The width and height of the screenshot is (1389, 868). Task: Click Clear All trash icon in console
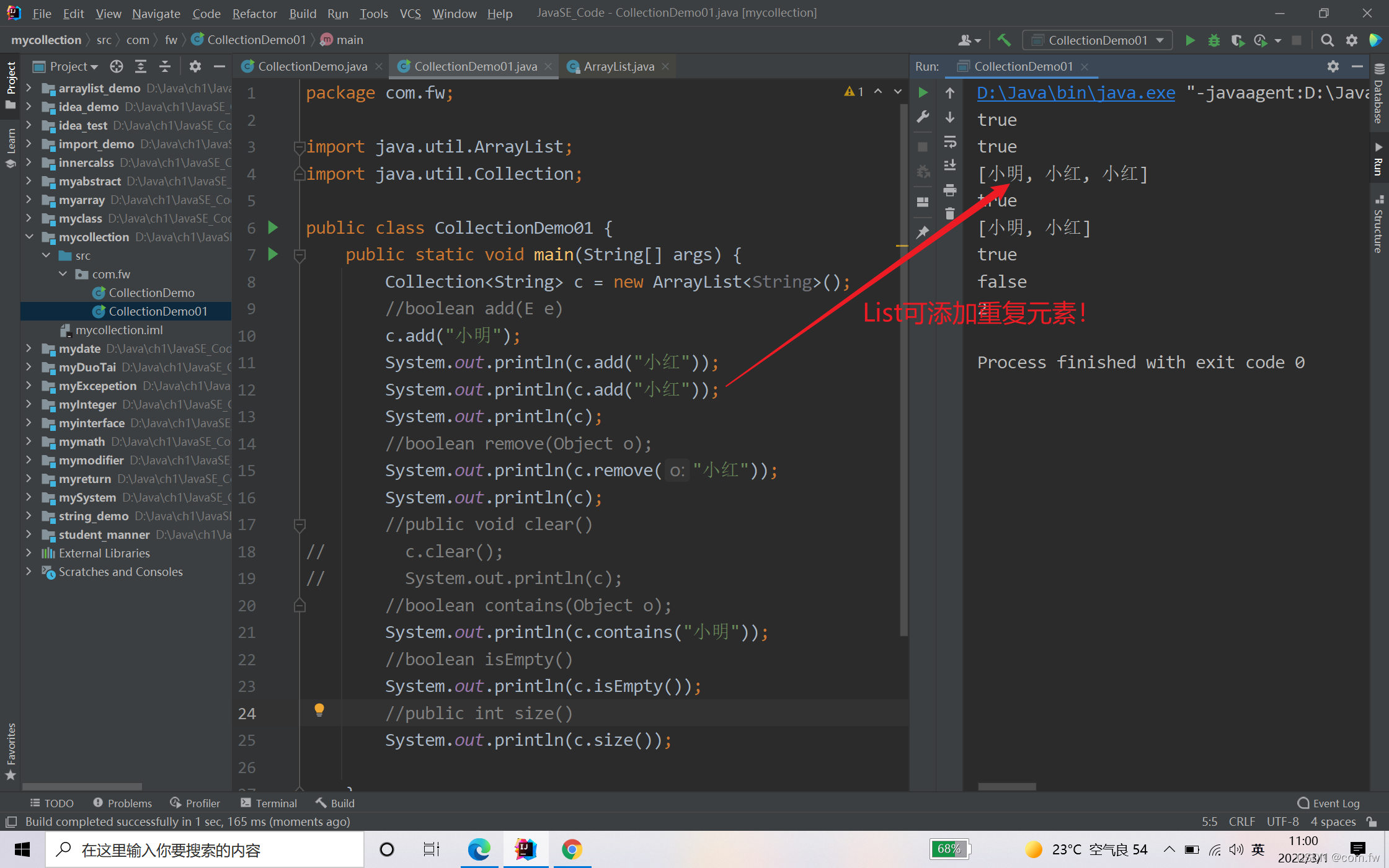[949, 214]
